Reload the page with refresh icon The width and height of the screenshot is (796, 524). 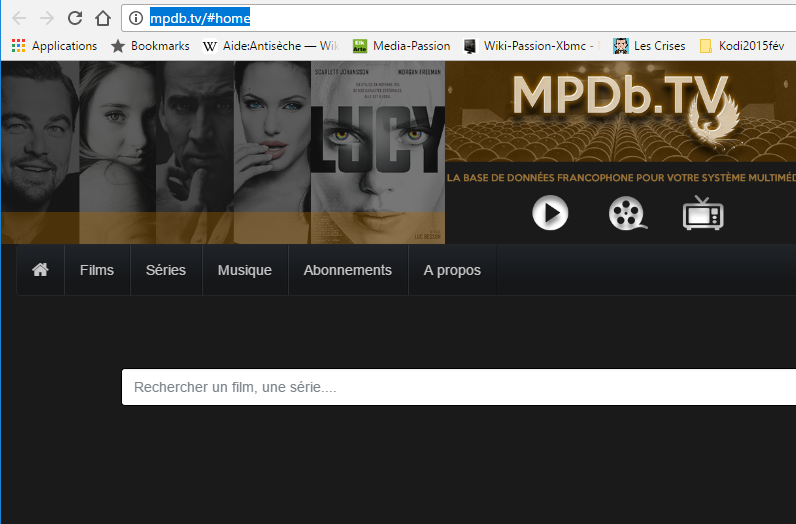[75, 18]
